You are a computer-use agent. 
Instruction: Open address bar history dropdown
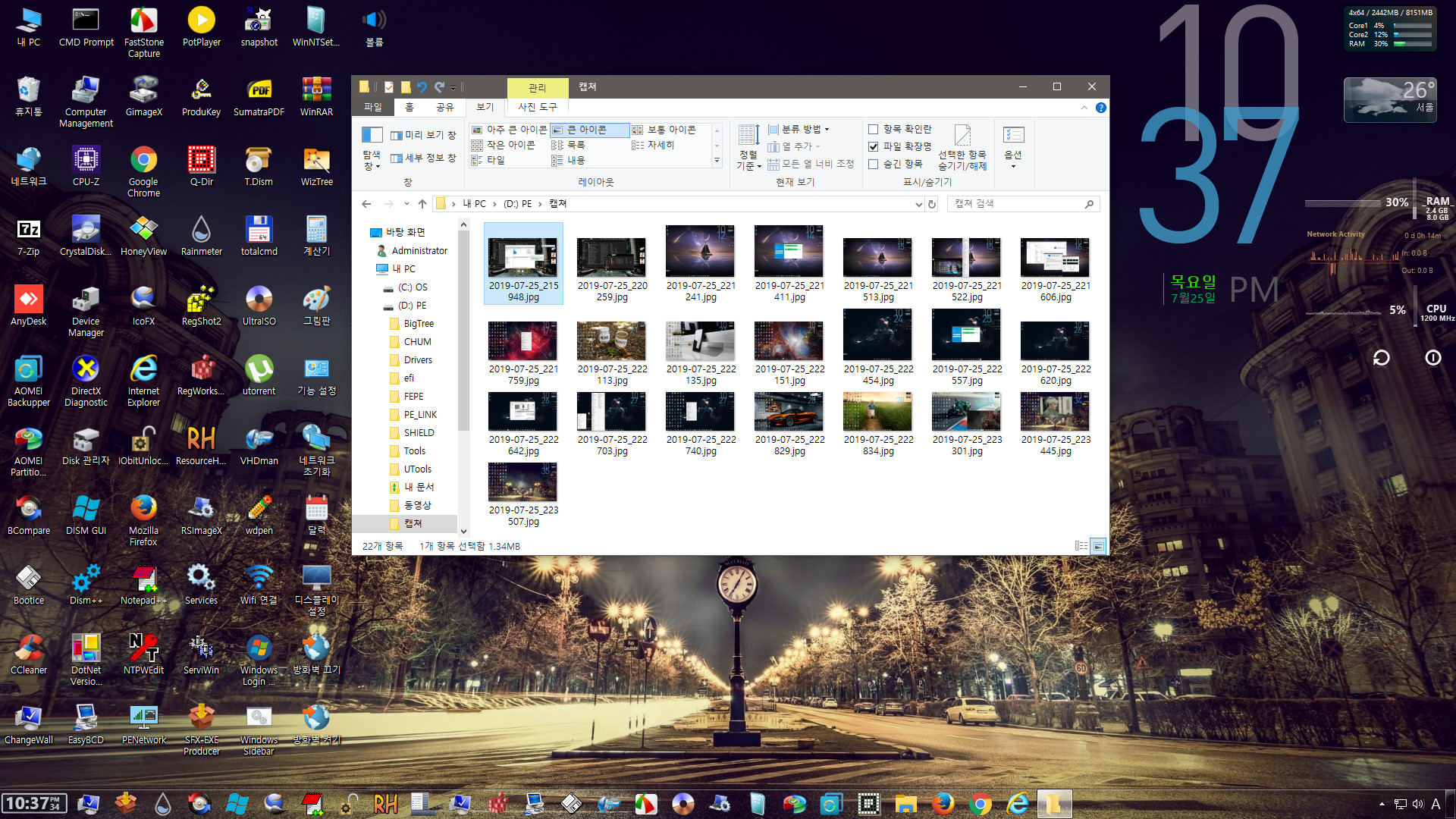click(918, 204)
